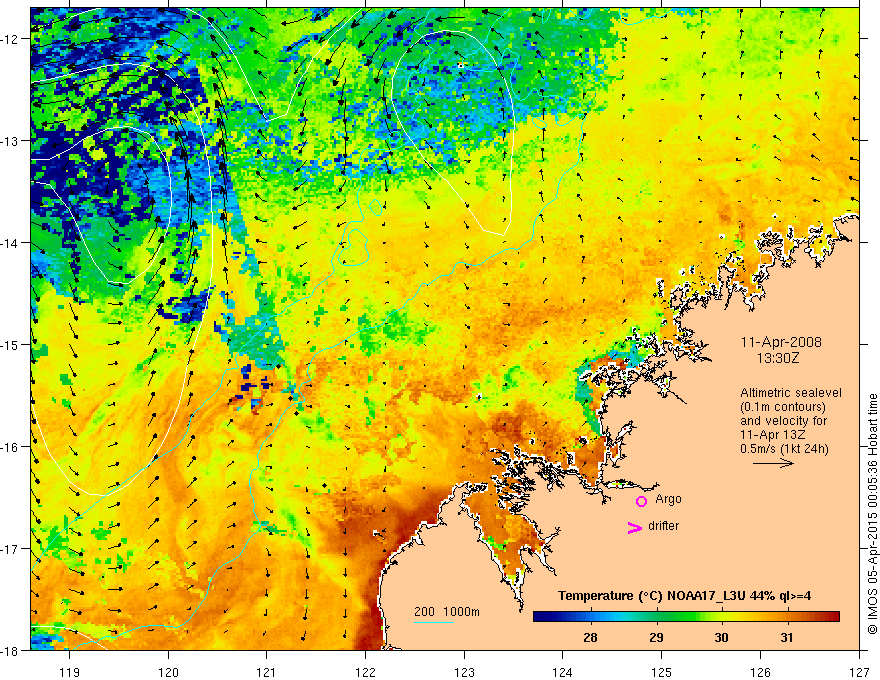This screenshot has height=680, width=880.
Task: Click the time text 13:30Z
Action: 777,358
